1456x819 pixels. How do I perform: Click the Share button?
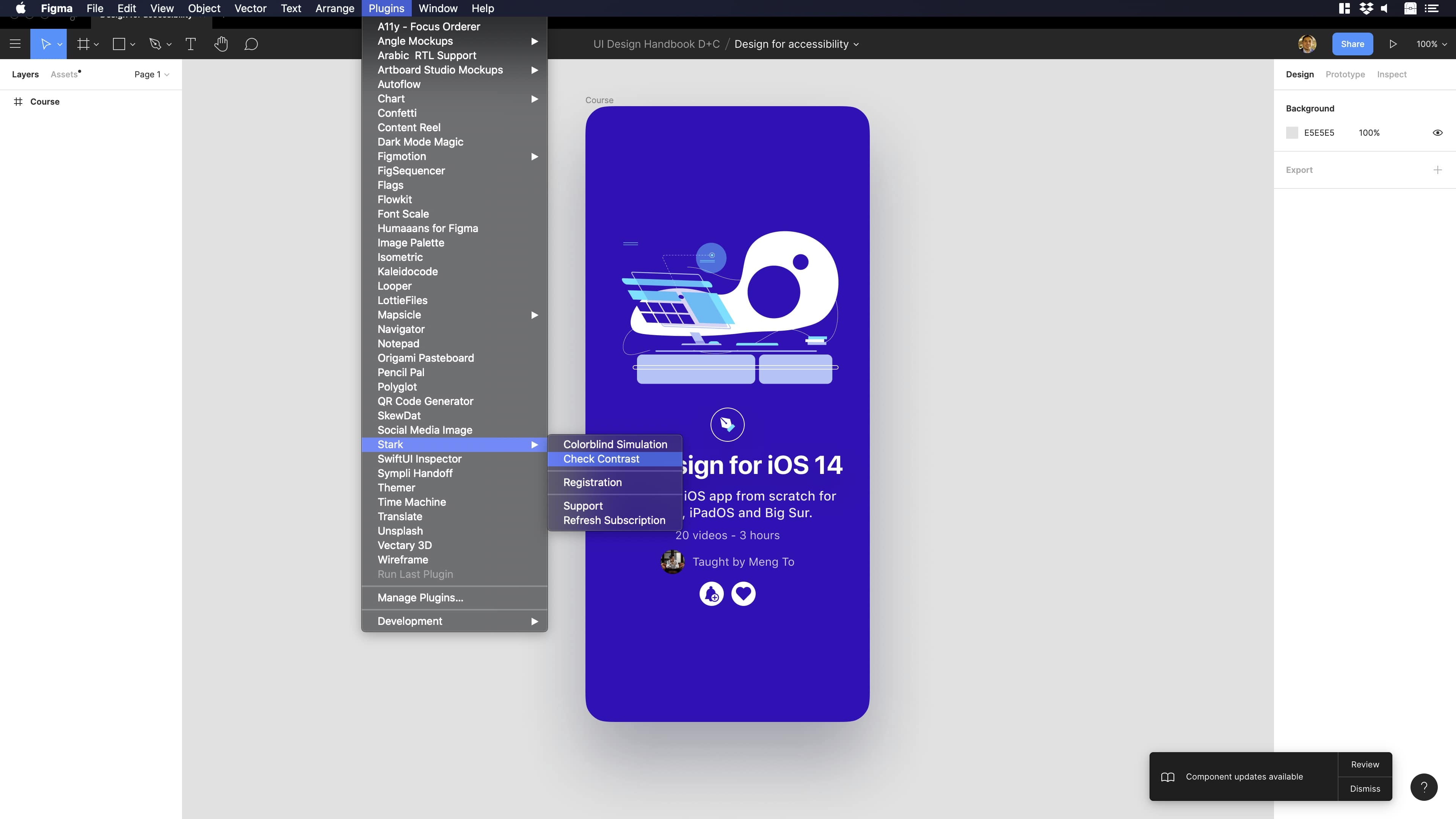point(1352,44)
